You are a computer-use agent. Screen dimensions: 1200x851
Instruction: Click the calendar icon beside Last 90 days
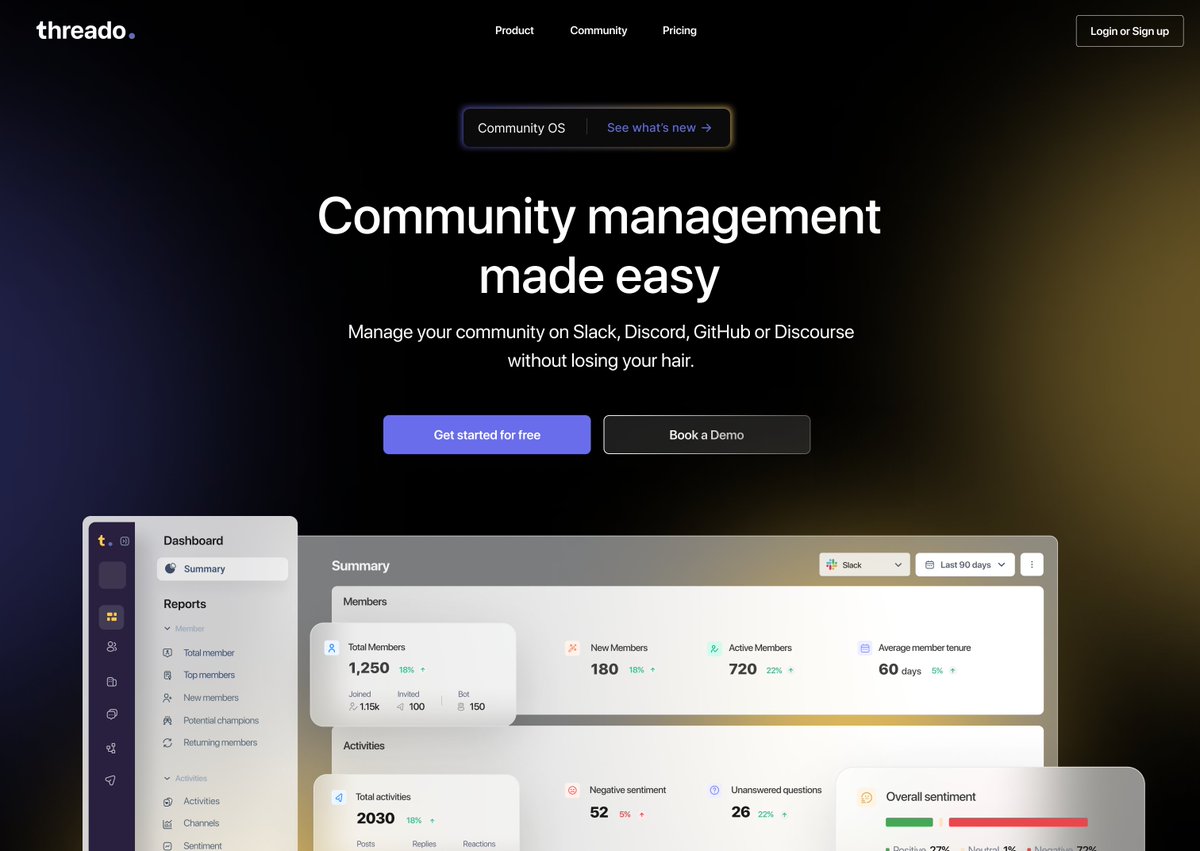[930, 564]
